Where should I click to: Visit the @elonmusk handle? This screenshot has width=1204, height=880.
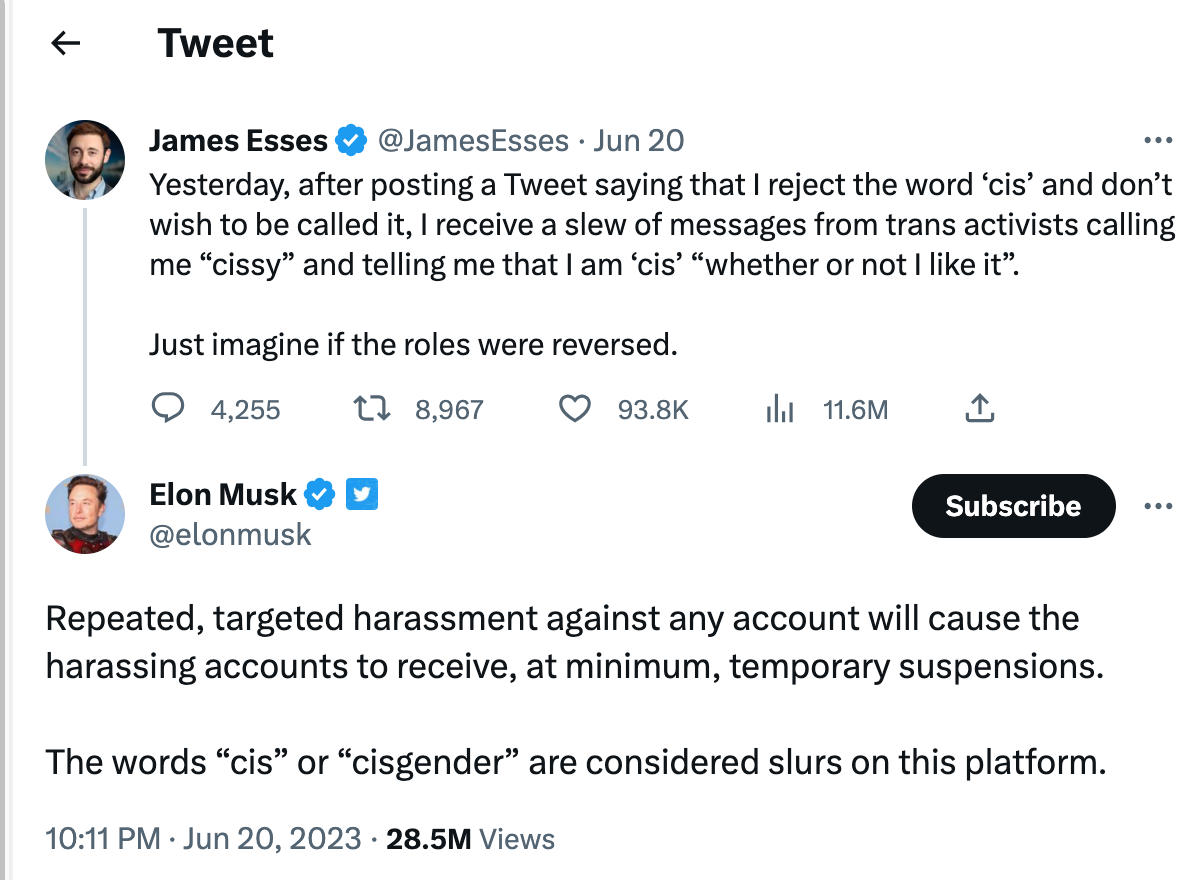tap(230, 535)
